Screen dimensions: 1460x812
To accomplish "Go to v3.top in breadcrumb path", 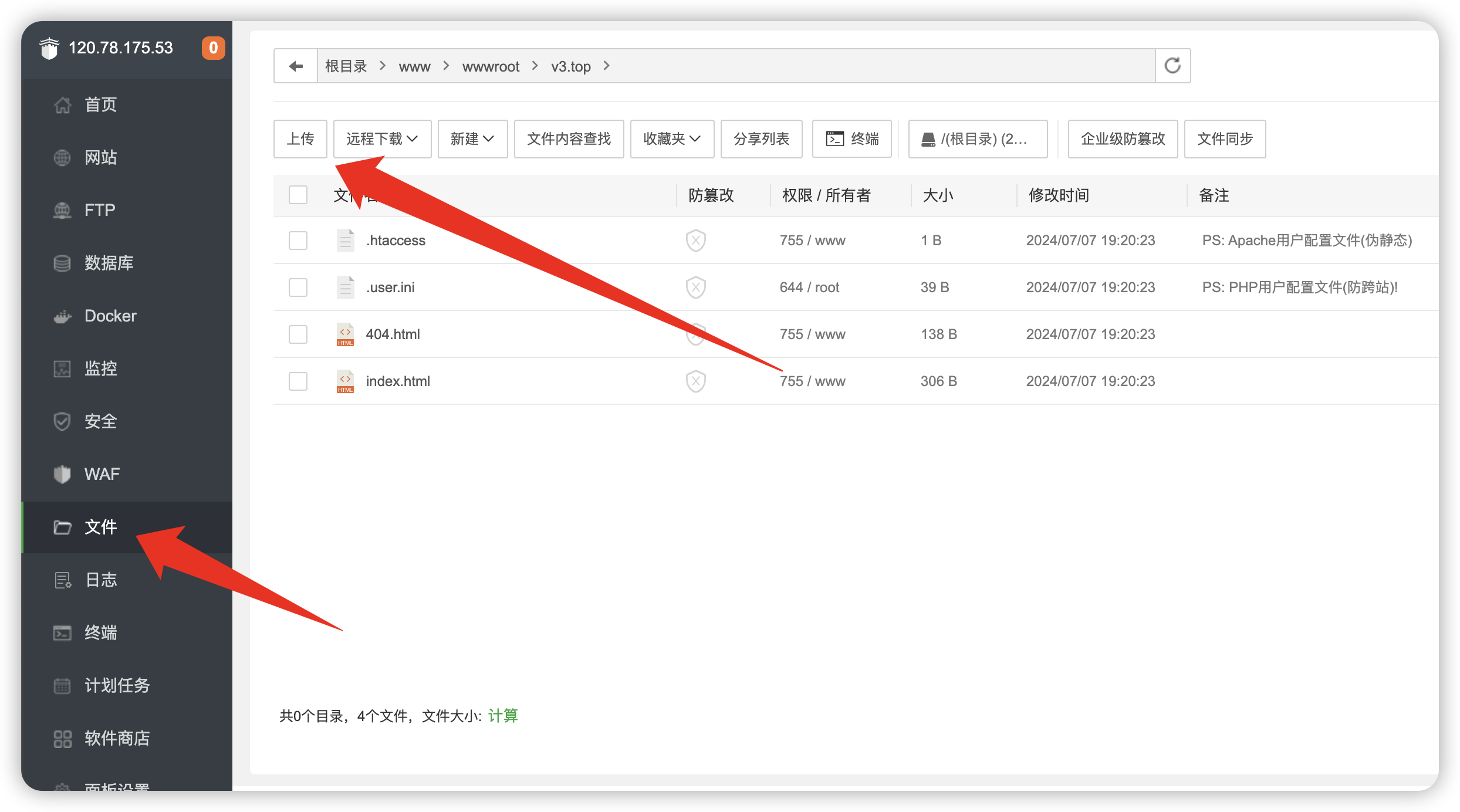I will (570, 67).
